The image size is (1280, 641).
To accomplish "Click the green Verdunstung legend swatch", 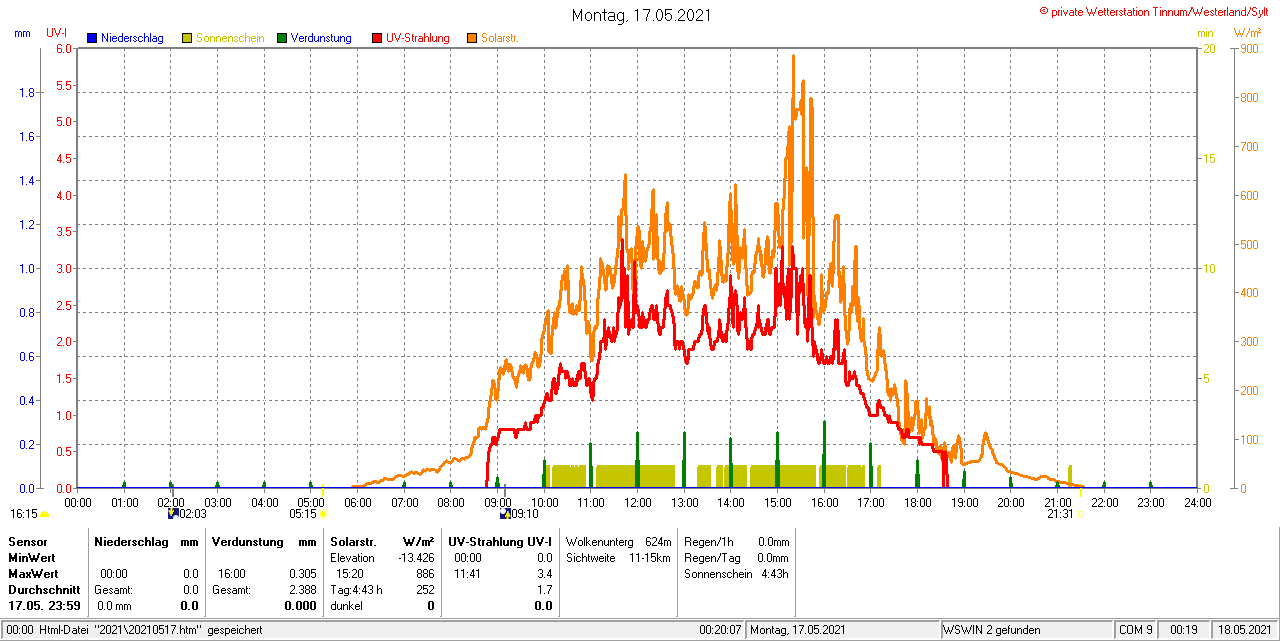I will [282, 38].
